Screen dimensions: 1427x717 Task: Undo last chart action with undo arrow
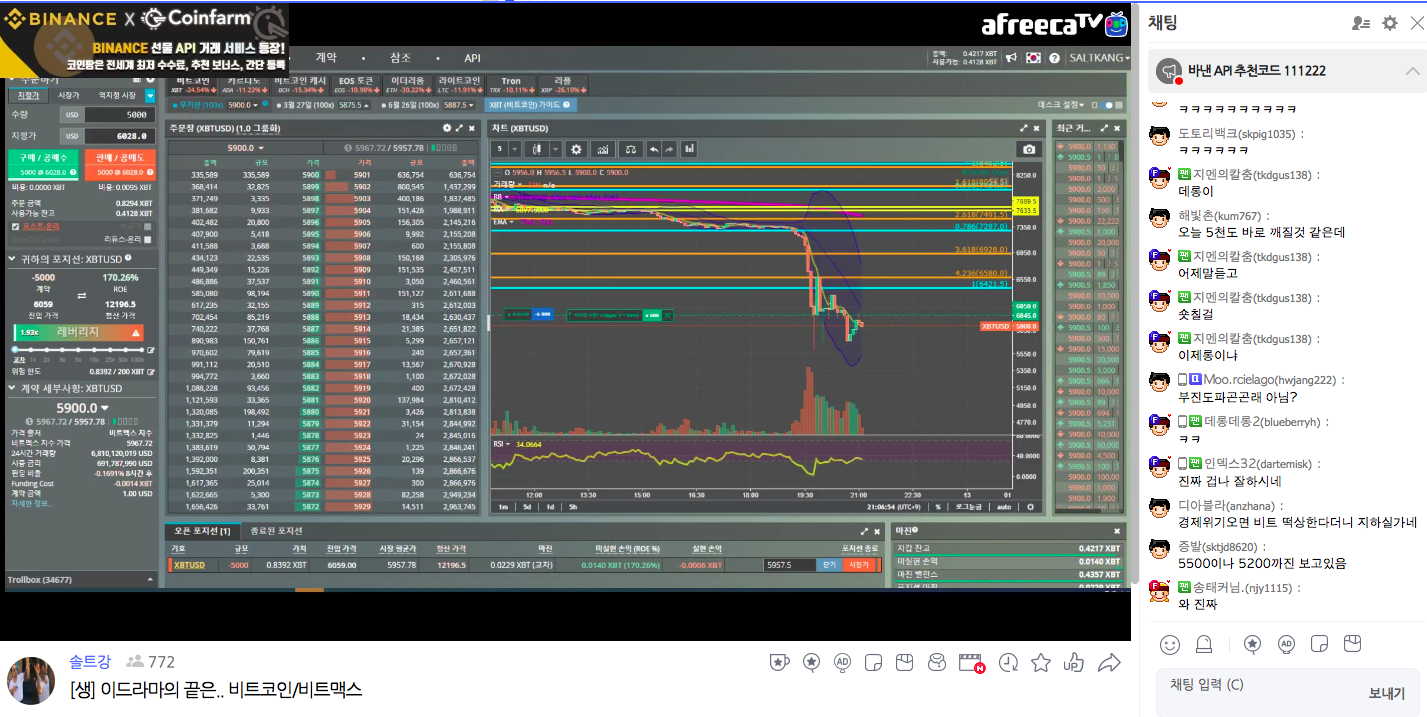(x=654, y=149)
